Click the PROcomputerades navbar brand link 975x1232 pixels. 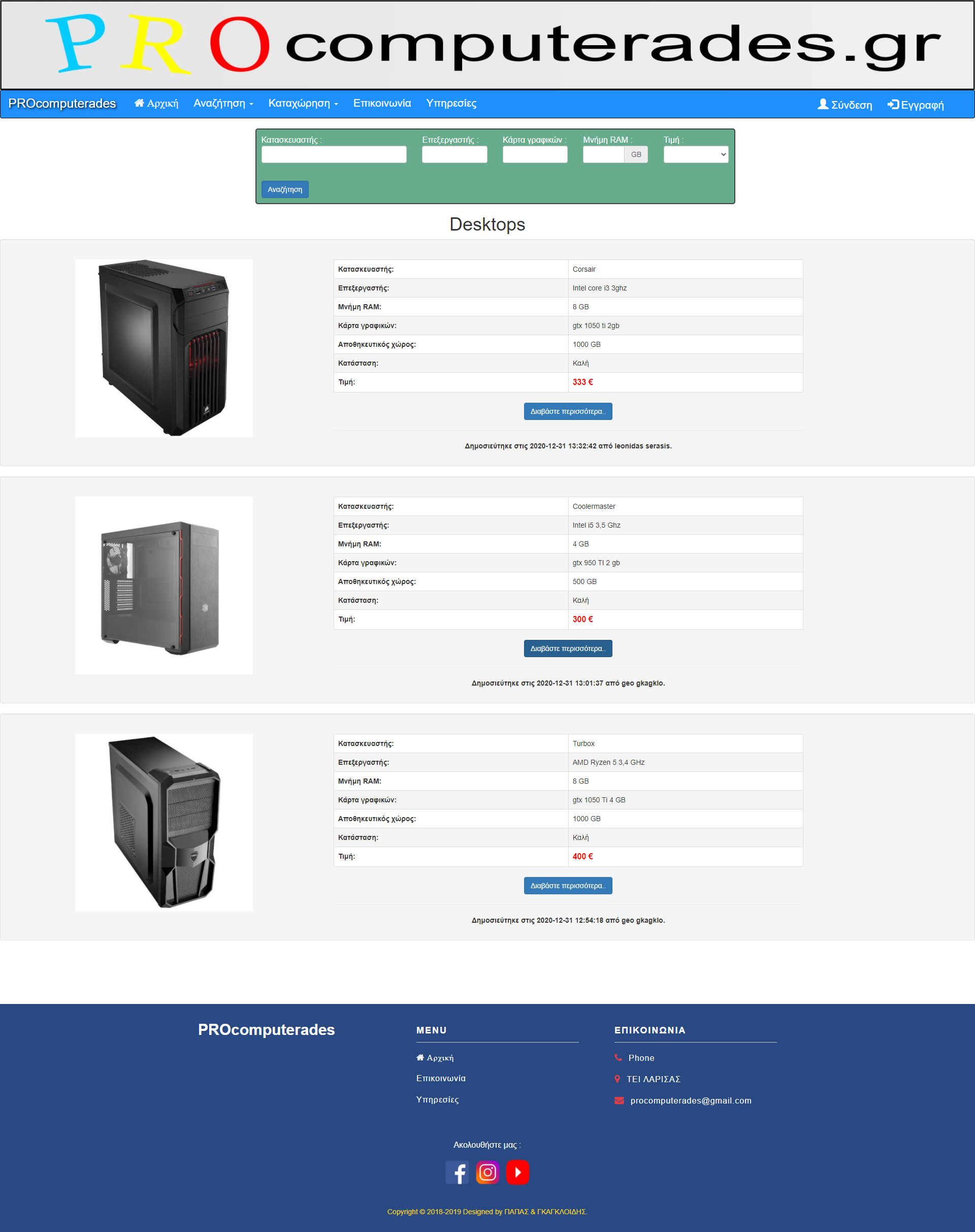click(x=61, y=103)
